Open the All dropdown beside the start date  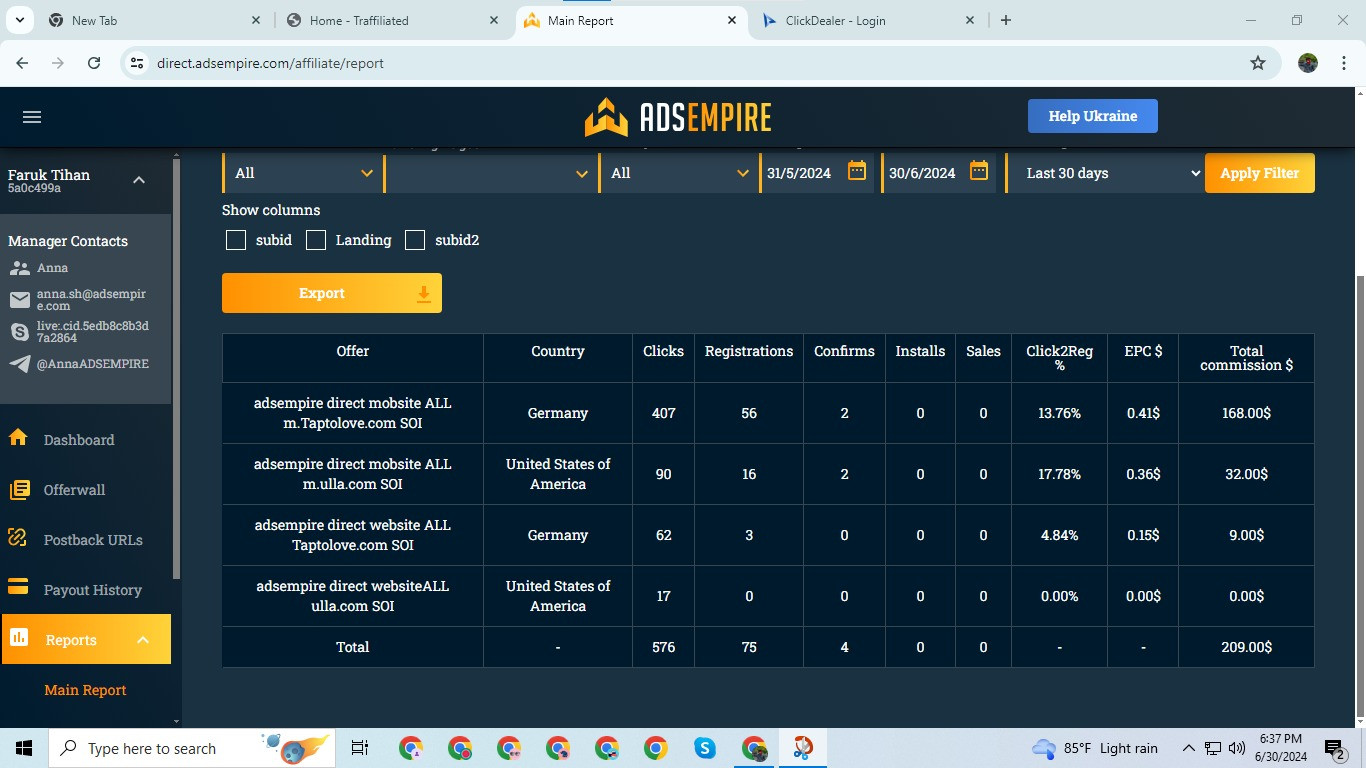click(678, 173)
